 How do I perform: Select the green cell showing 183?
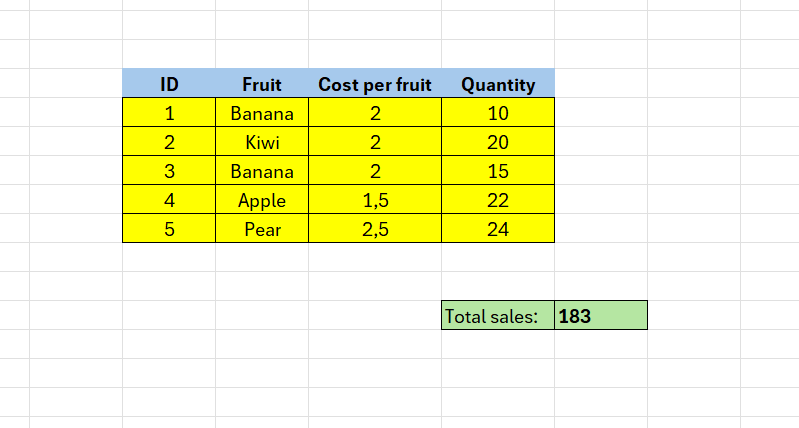(601, 316)
